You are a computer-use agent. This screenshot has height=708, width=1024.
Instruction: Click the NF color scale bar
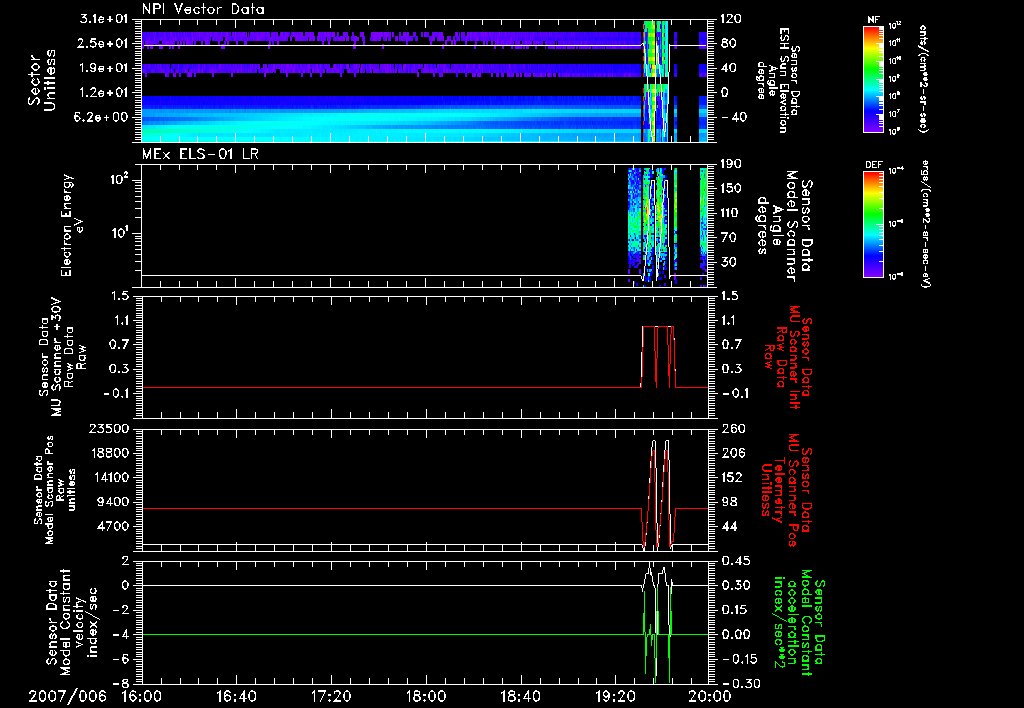tap(874, 78)
